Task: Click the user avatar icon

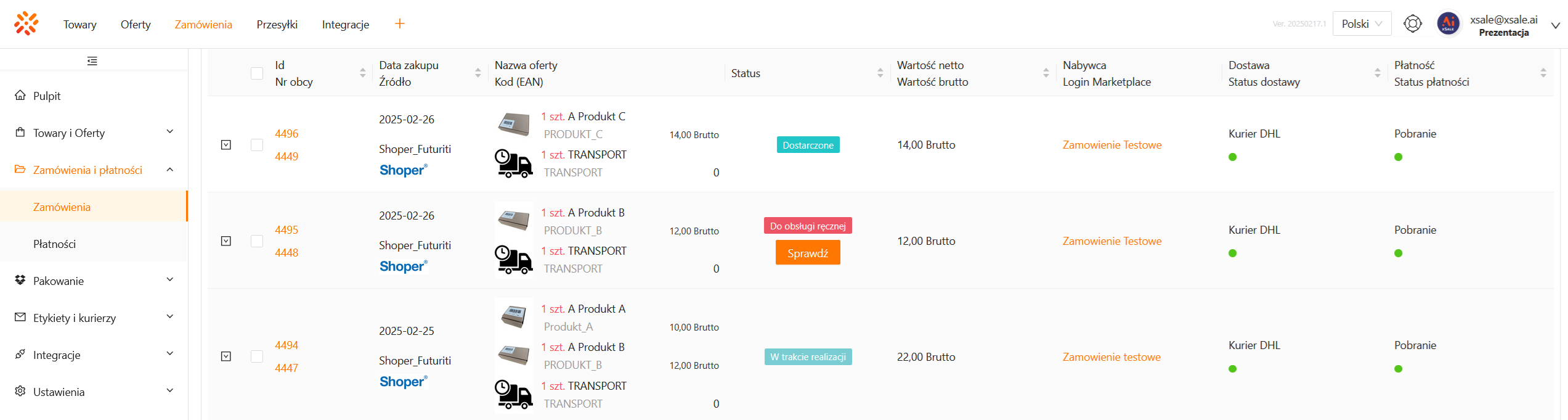Action: pyautogui.click(x=1448, y=24)
